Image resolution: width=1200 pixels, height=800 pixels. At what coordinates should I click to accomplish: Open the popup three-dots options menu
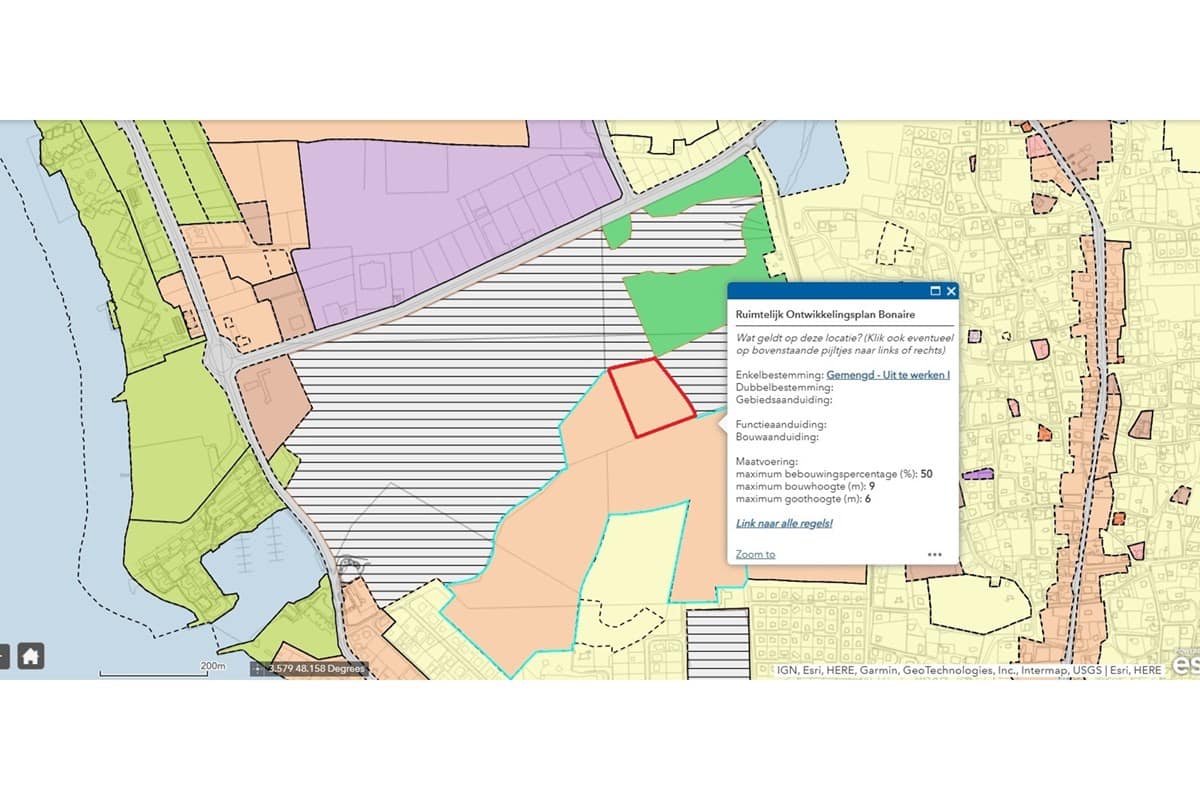point(934,554)
